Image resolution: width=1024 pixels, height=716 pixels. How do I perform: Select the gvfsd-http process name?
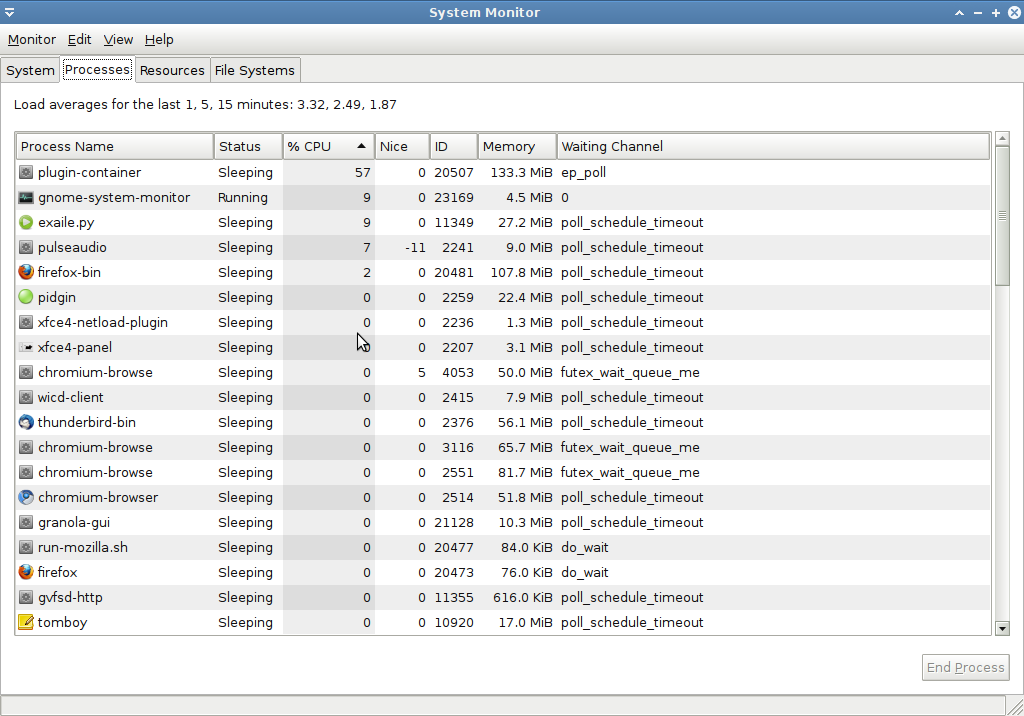pyautogui.click(x=70, y=598)
